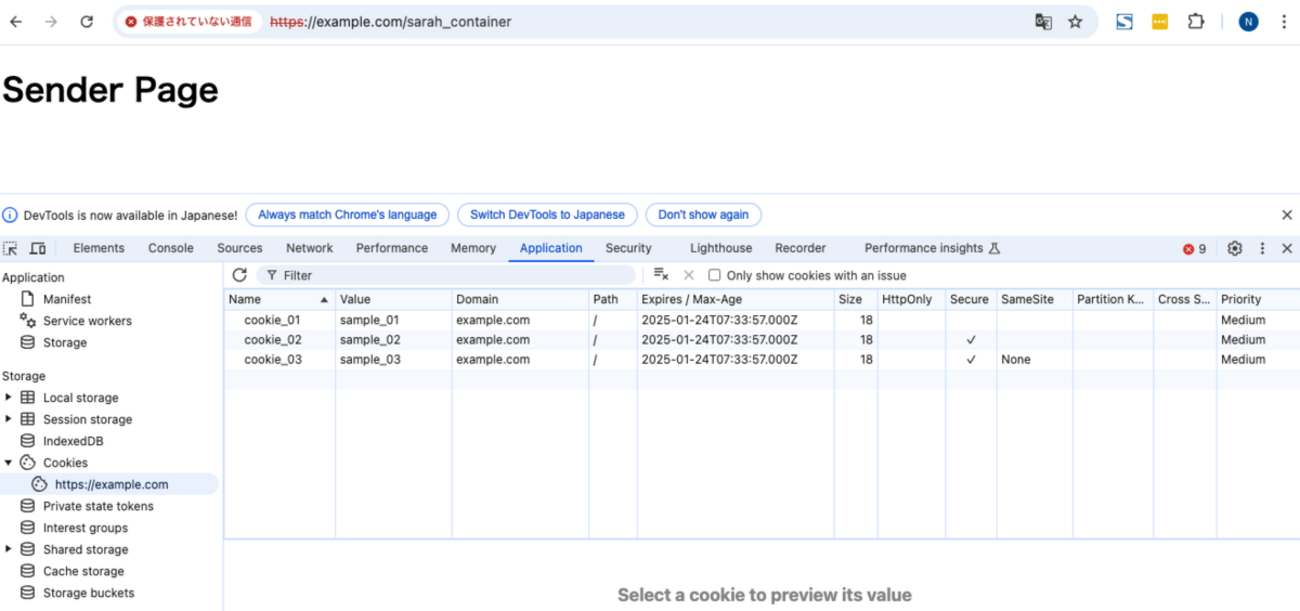This screenshot has width=1300, height=611.
Task: Switch to the Network tab
Action: point(309,249)
